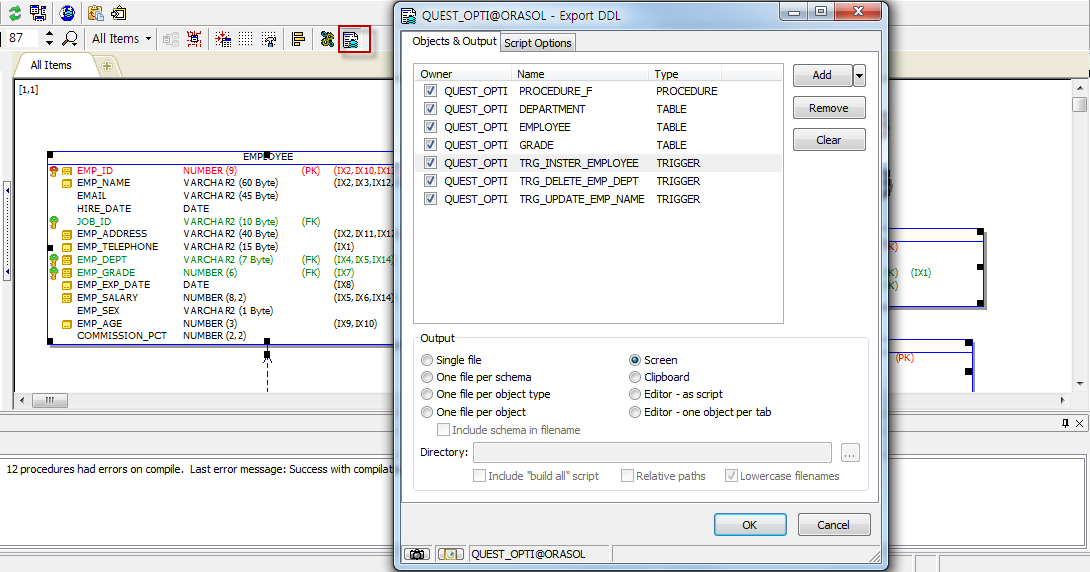Click the green refresh arrows icon
1090x572 pixels.
click(x=15, y=12)
